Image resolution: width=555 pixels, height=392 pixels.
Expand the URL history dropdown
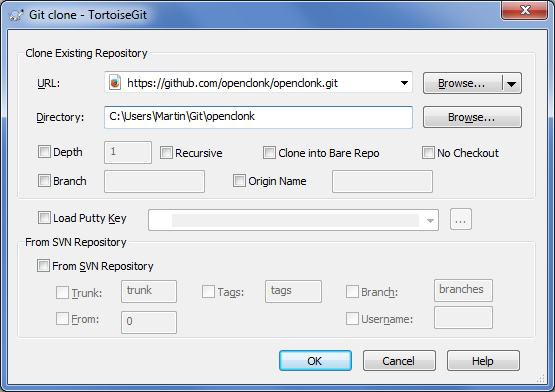pos(404,83)
